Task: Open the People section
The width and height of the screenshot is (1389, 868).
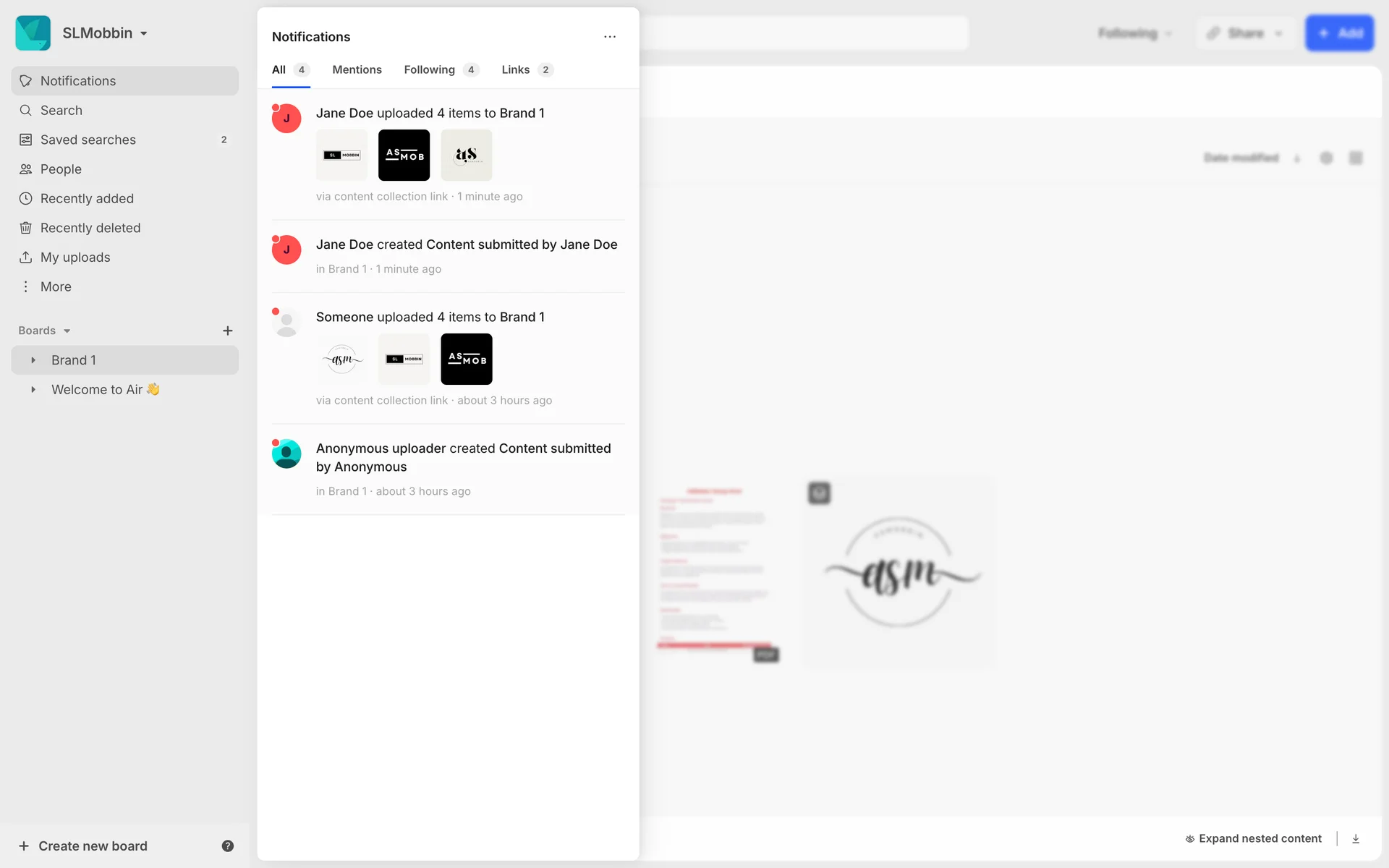Action: pos(61,169)
